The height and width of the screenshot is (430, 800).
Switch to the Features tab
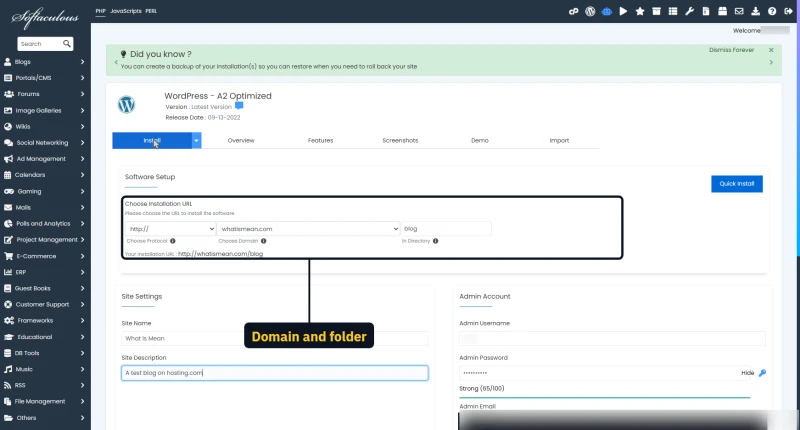[320, 140]
